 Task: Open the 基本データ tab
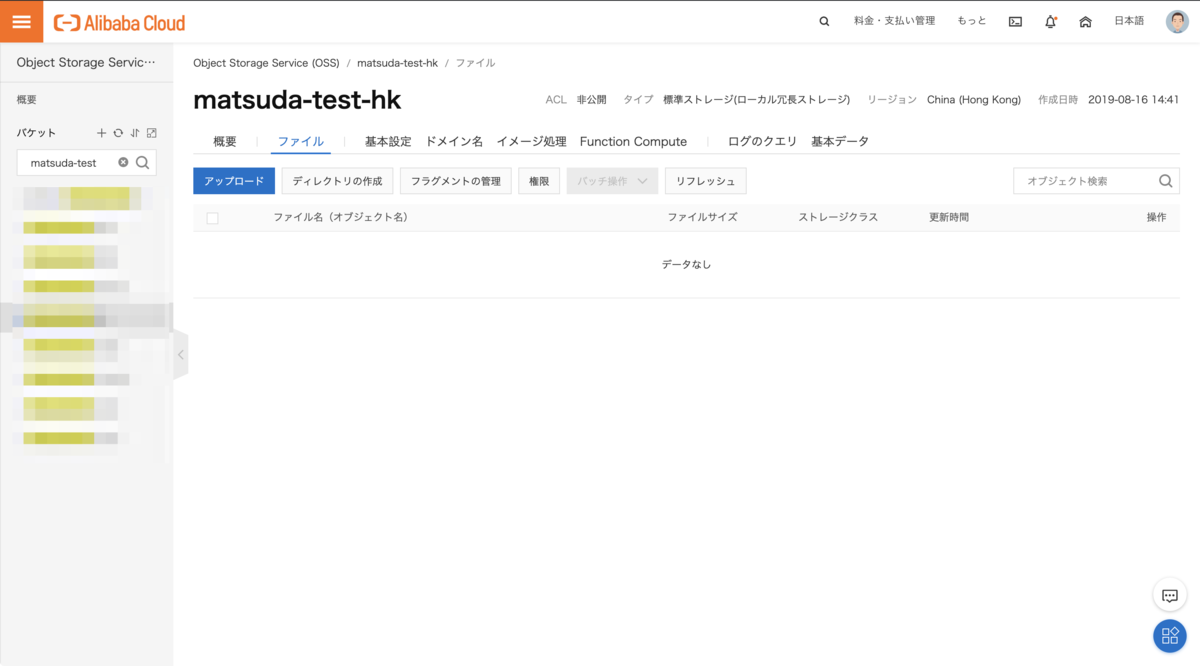[x=840, y=142]
